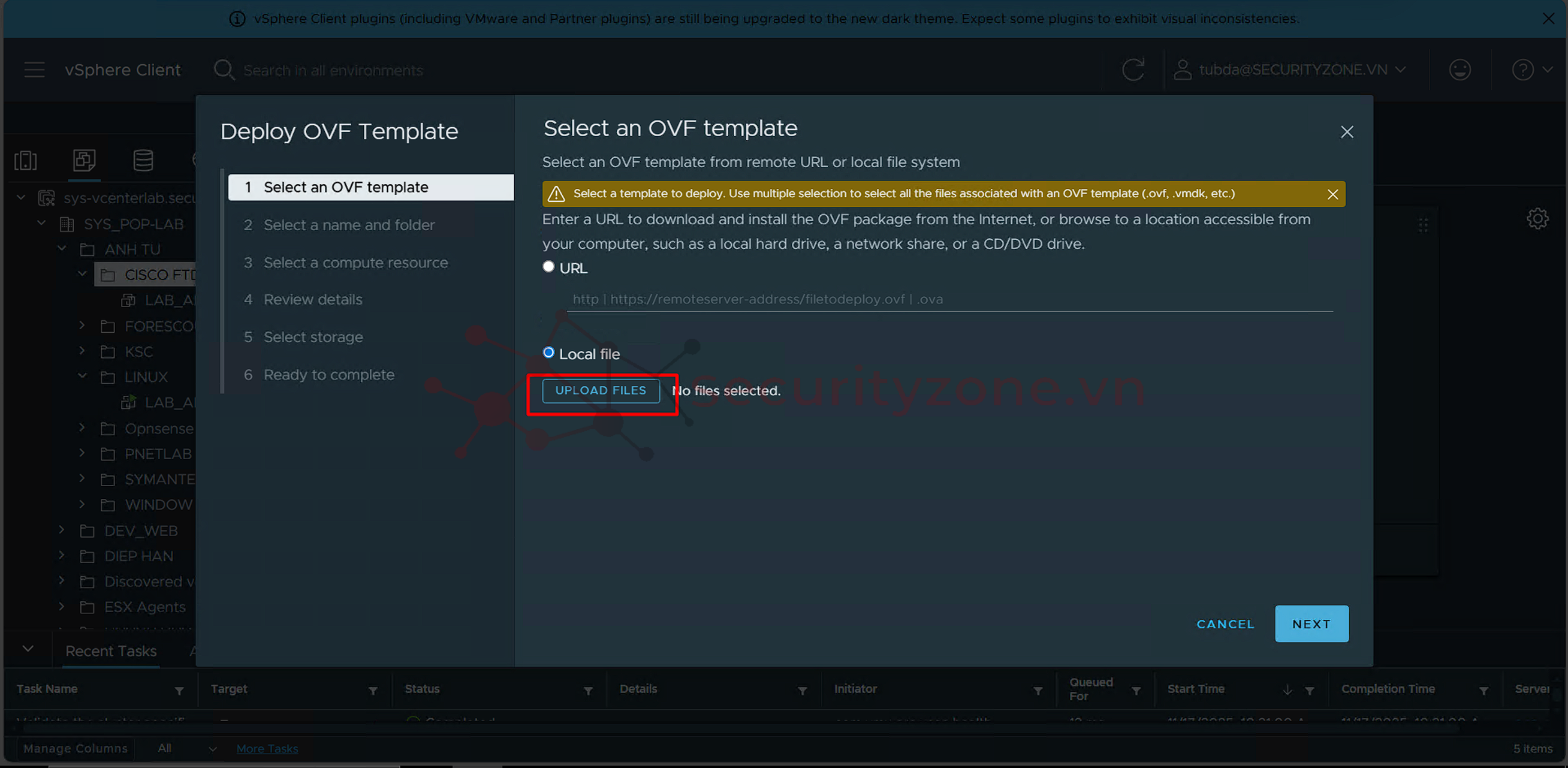Open the smiley feedback icon
The width and height of the screenshot is (1568, 768).
(1460, 70)
